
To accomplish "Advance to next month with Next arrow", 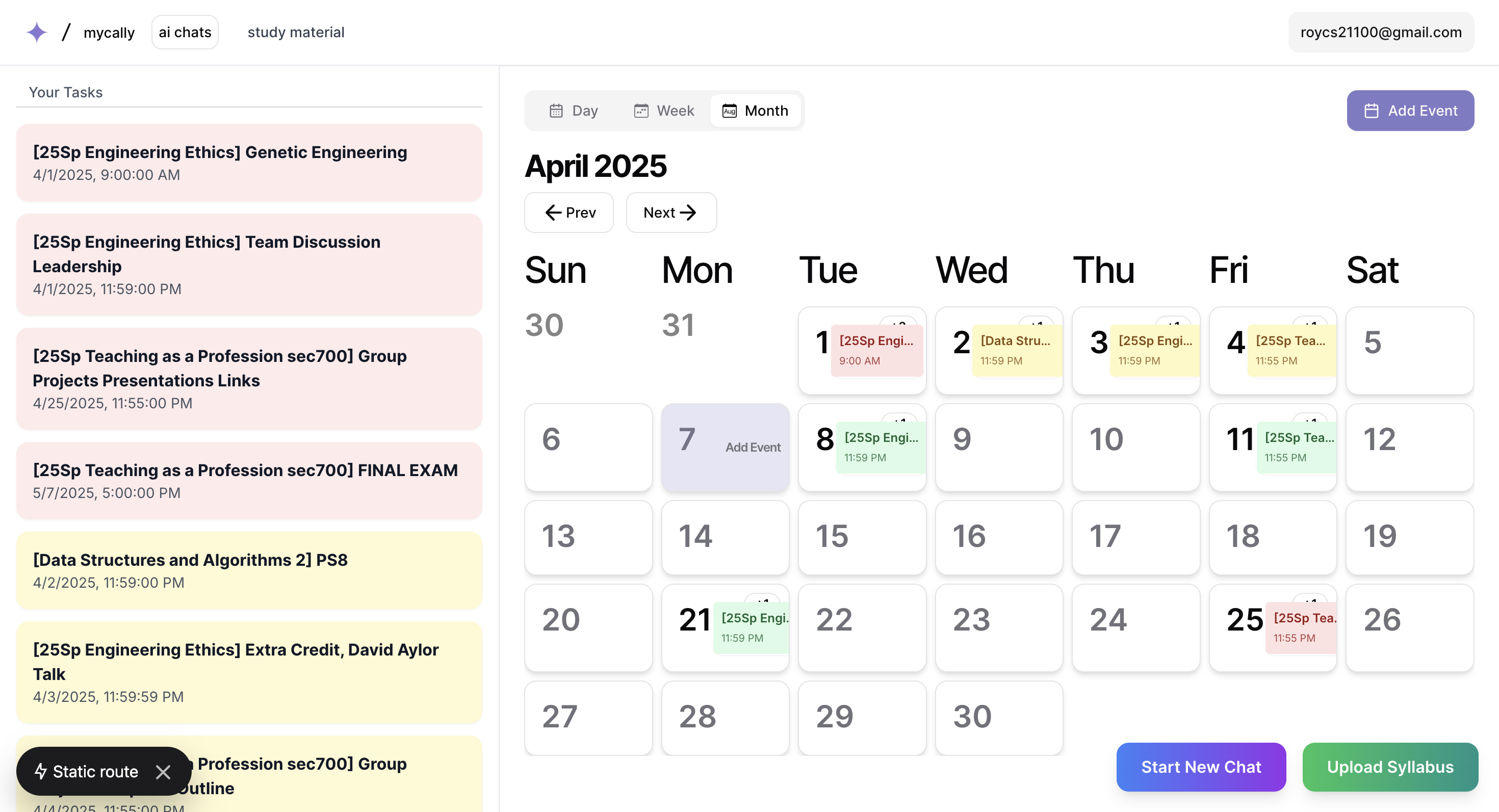I will click(x=688, y=213).
